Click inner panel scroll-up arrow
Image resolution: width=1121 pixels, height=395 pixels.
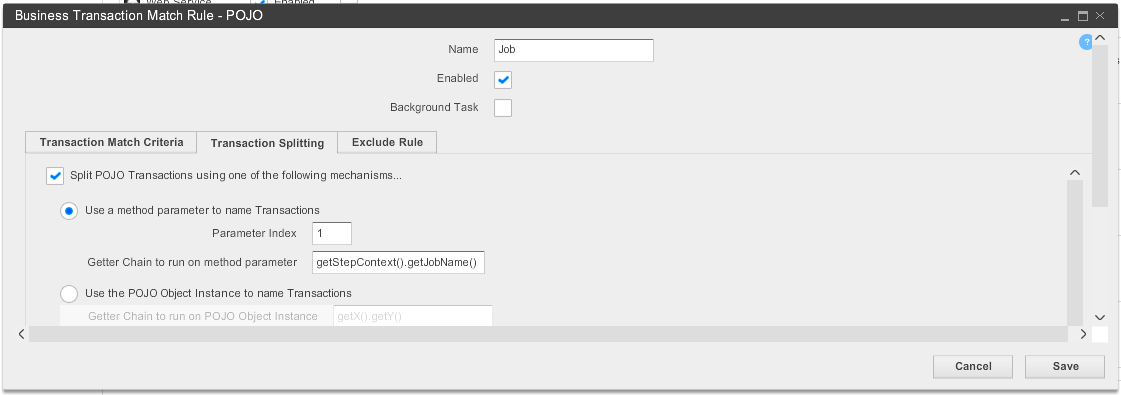tap(1075, 172)
